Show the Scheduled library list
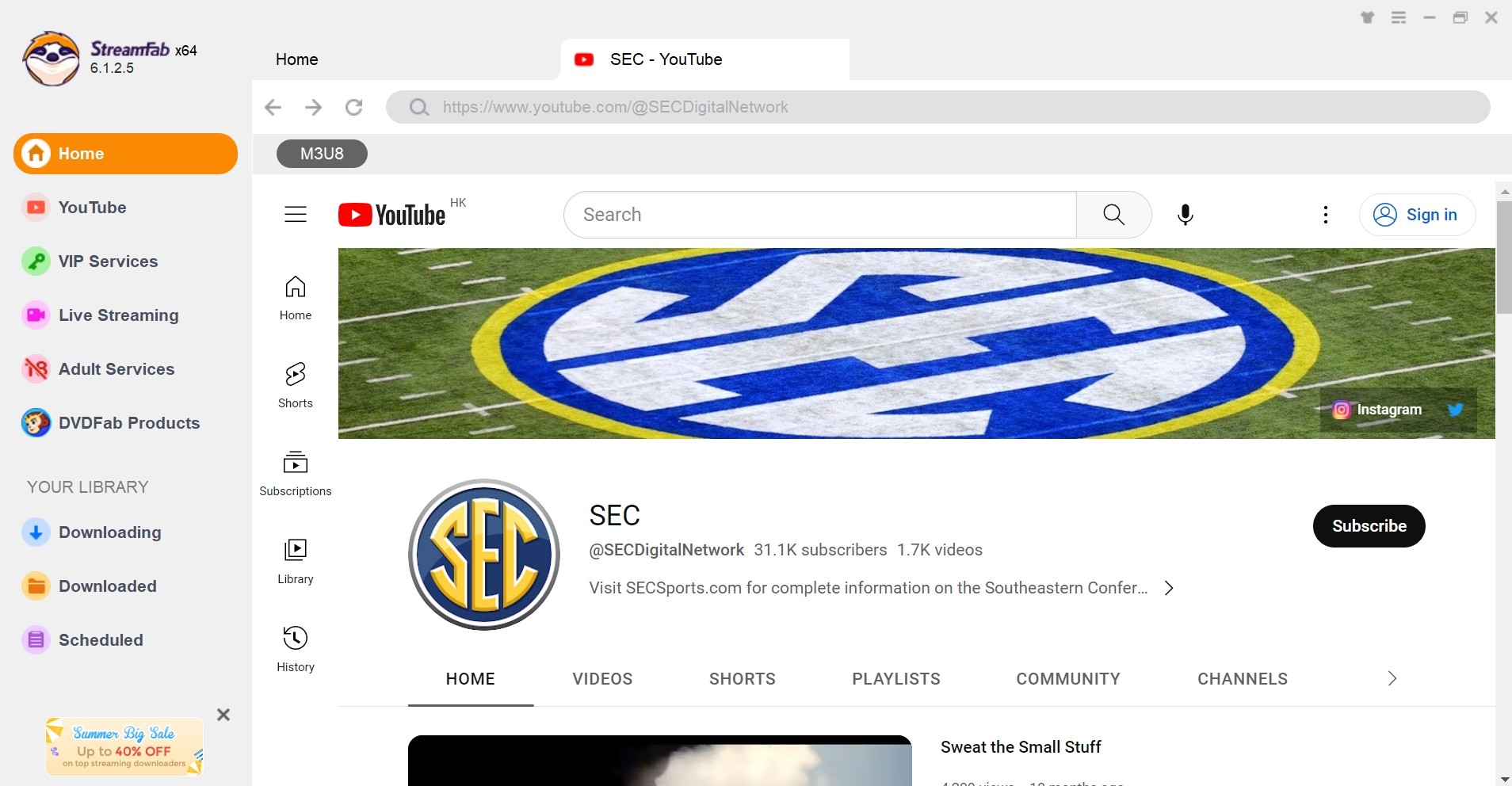 coord(83,640)
